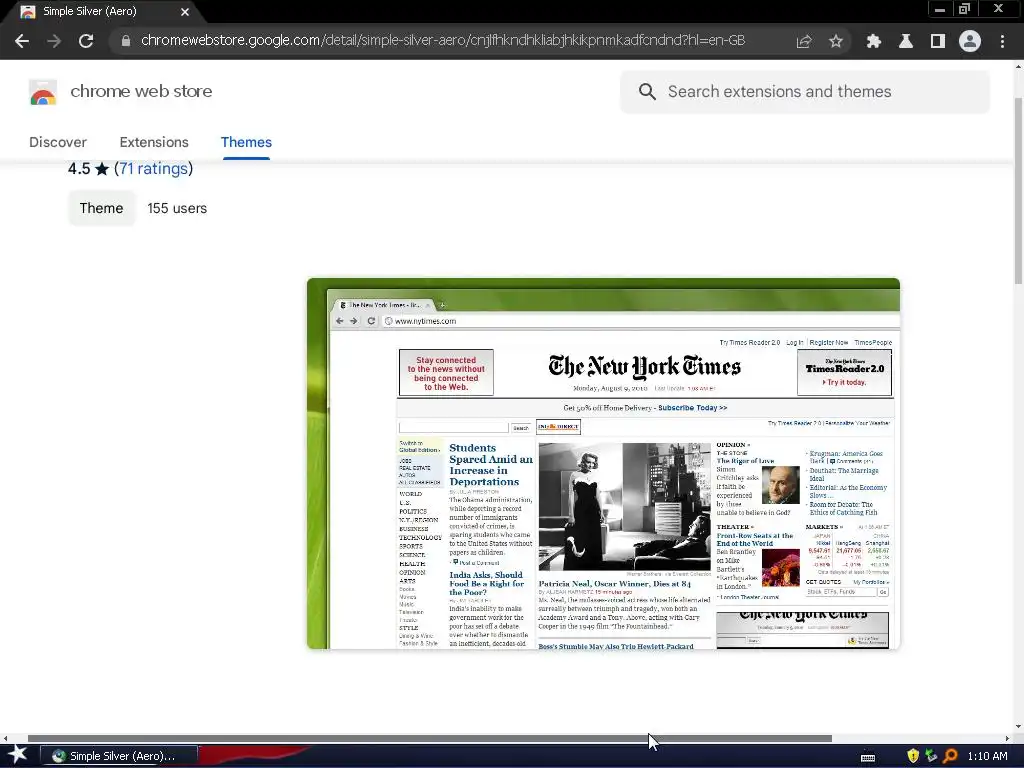Click the Chrome Web Store logo
This screenshot has width=1024, height=768.
coord(43,92)
